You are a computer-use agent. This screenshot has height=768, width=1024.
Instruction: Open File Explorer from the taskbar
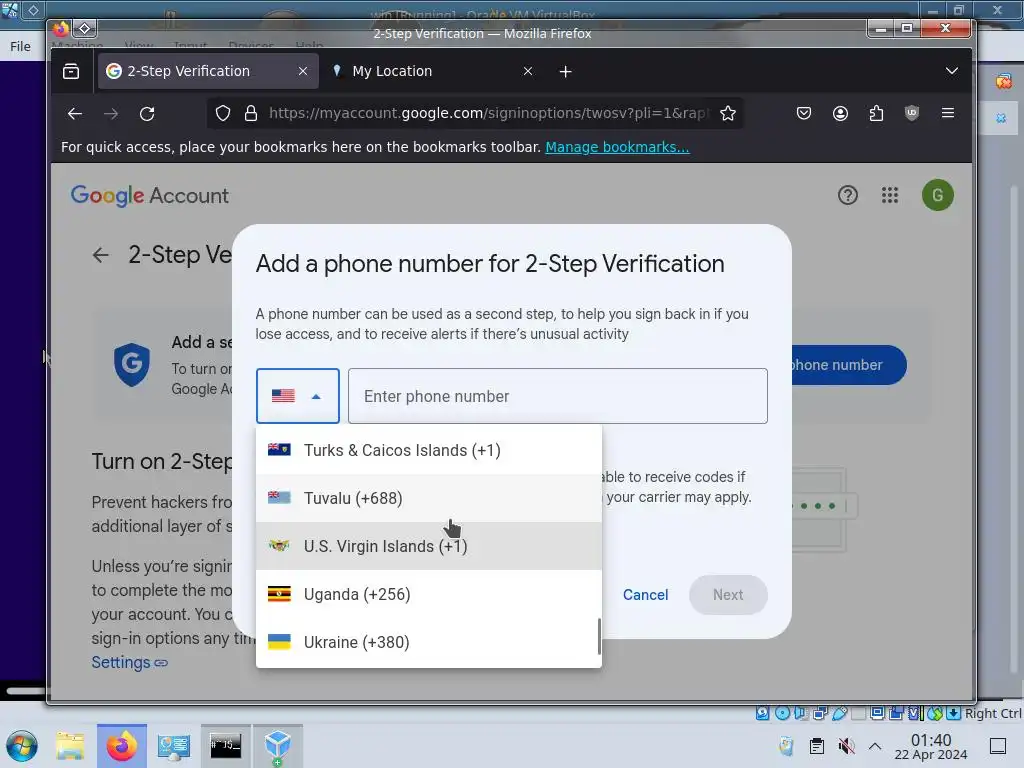tap(70, 746)
